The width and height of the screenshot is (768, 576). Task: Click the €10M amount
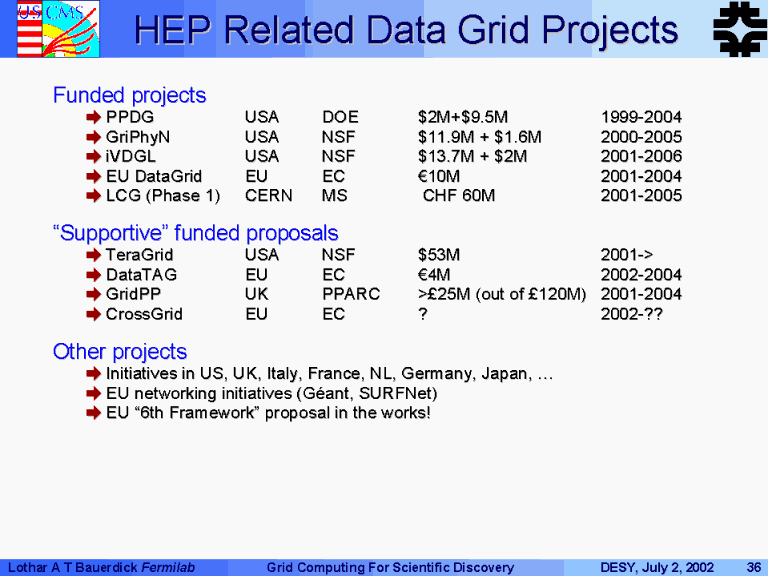(439, 176)
